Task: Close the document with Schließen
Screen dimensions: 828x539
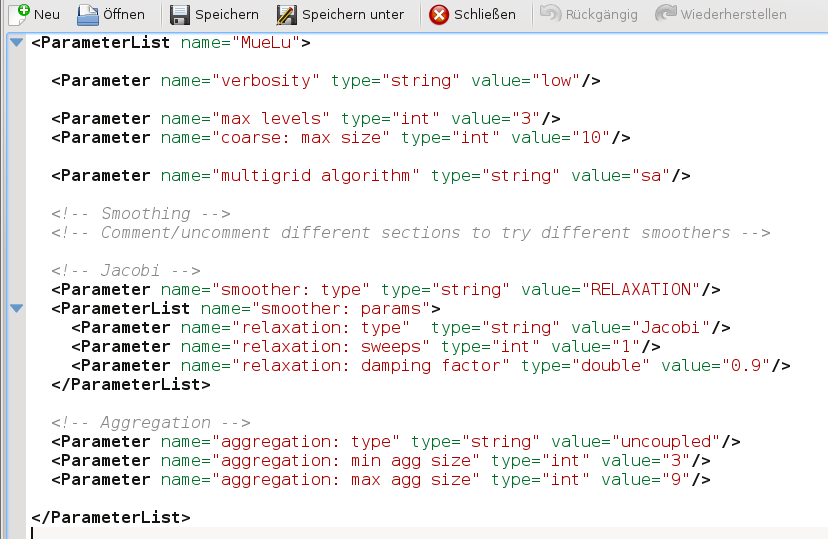Action: pos(473,14)
